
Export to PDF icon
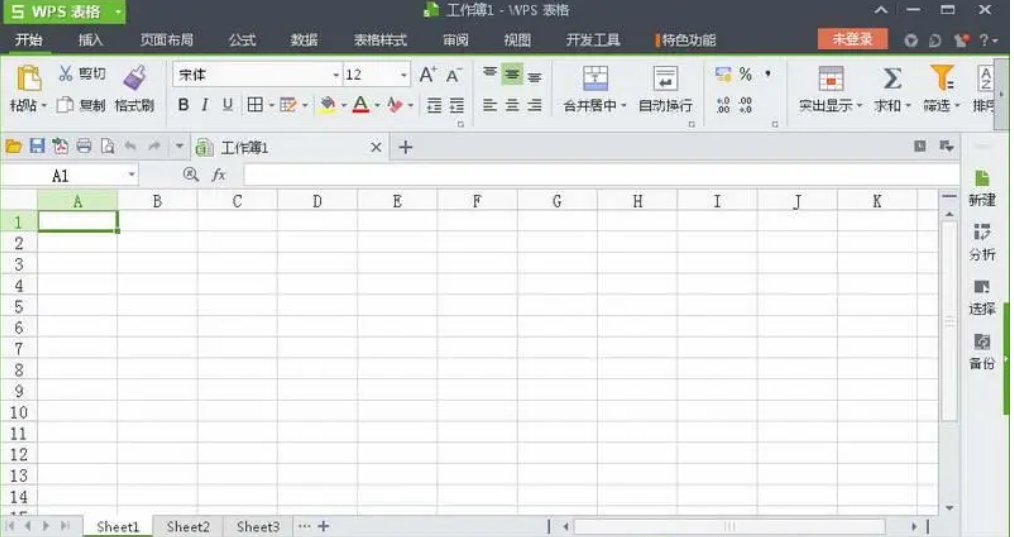tap(61, 146)
